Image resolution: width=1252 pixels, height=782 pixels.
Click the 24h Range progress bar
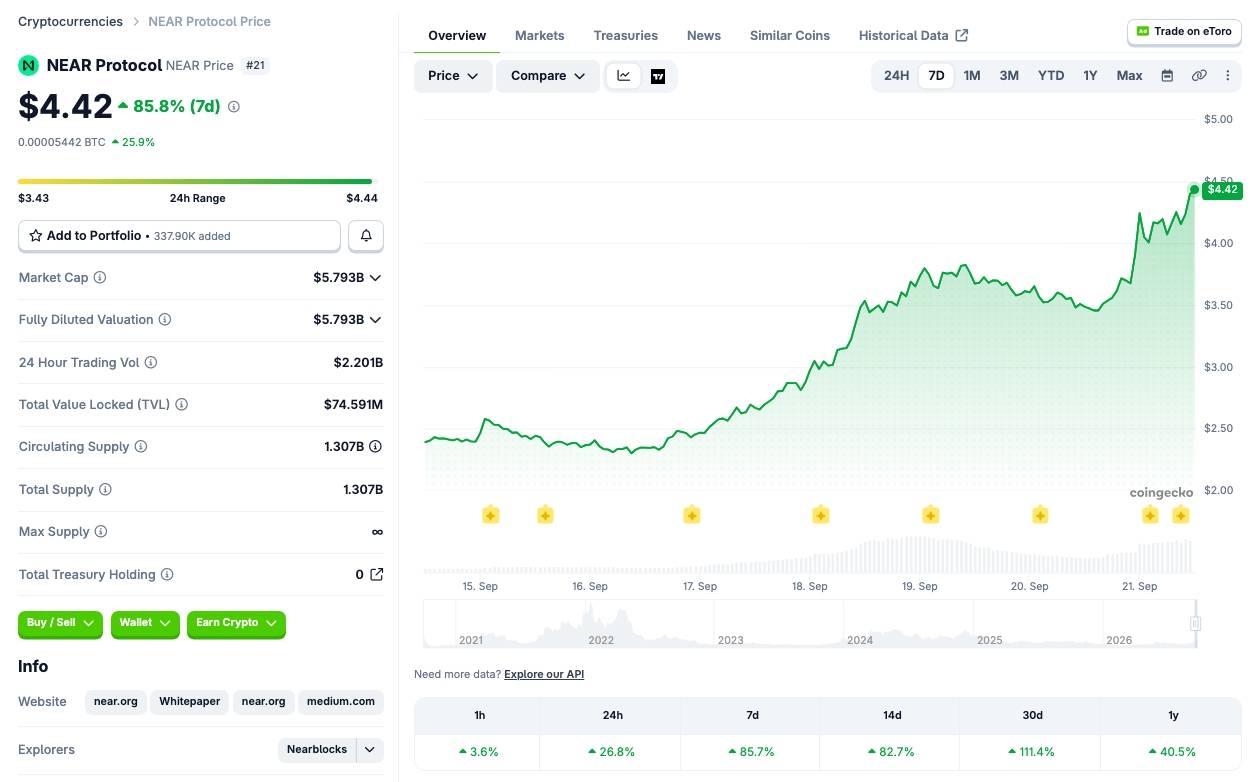click(195, 181)
